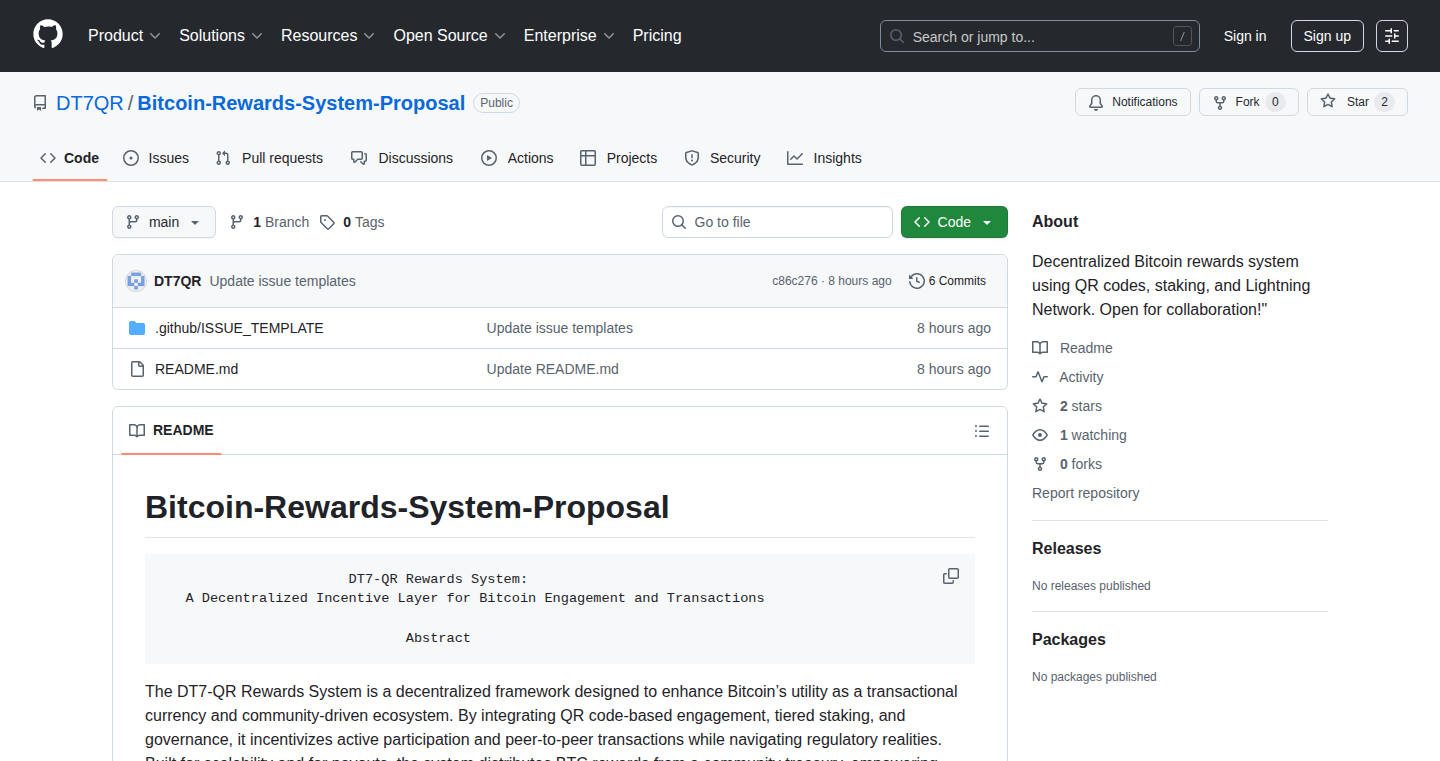This screenshot has width=1440, height=761.
Task: Click Report repository link
Action: tap(1085, 493)
